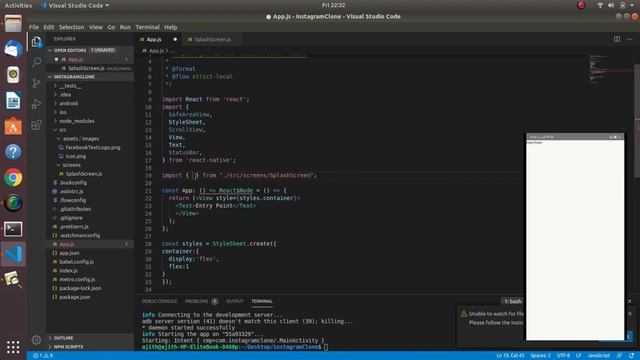
Task: Collapse the src folder
Action: coord(62,130)
